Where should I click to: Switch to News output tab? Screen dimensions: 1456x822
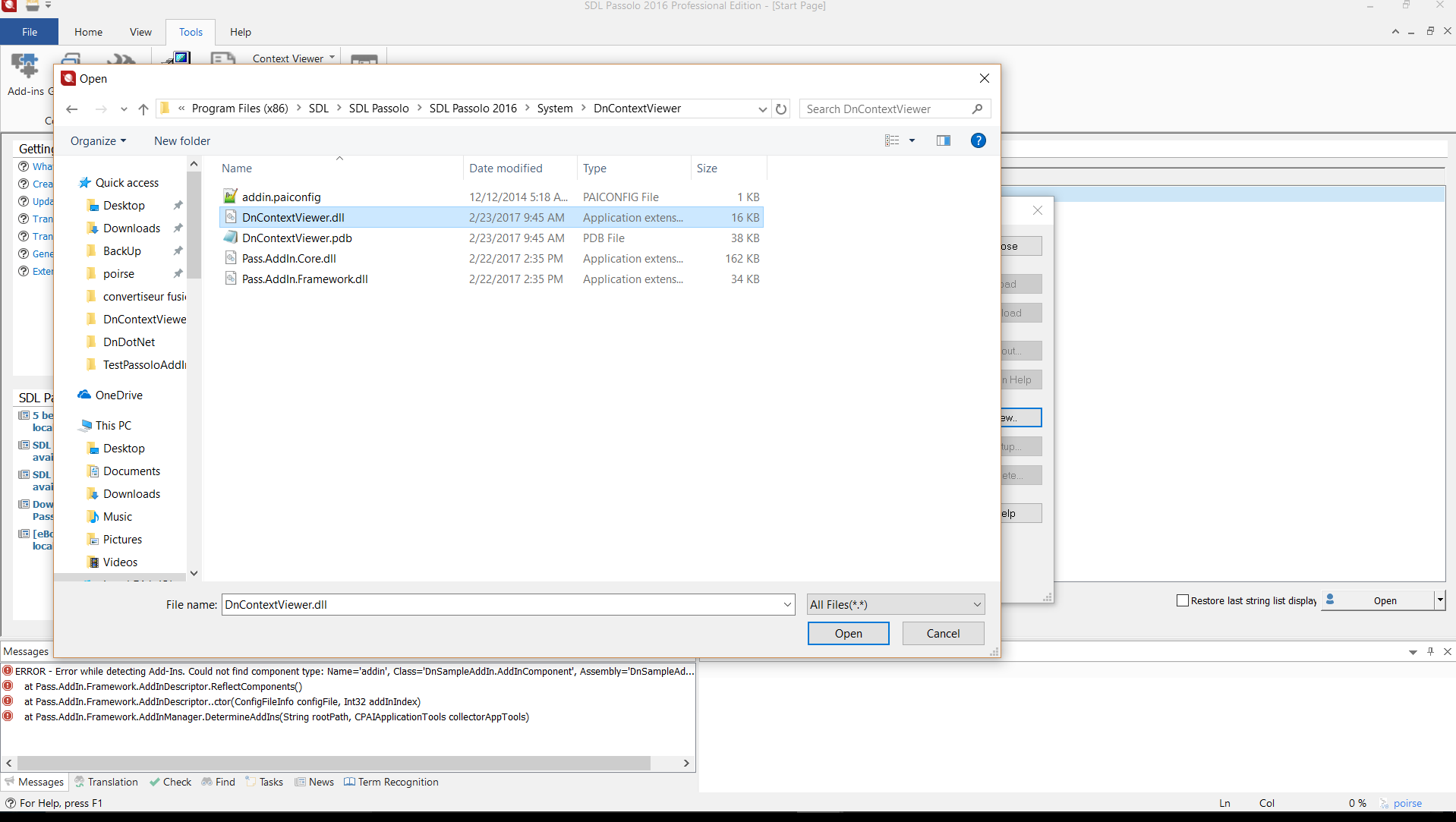[x=314, y=782]
